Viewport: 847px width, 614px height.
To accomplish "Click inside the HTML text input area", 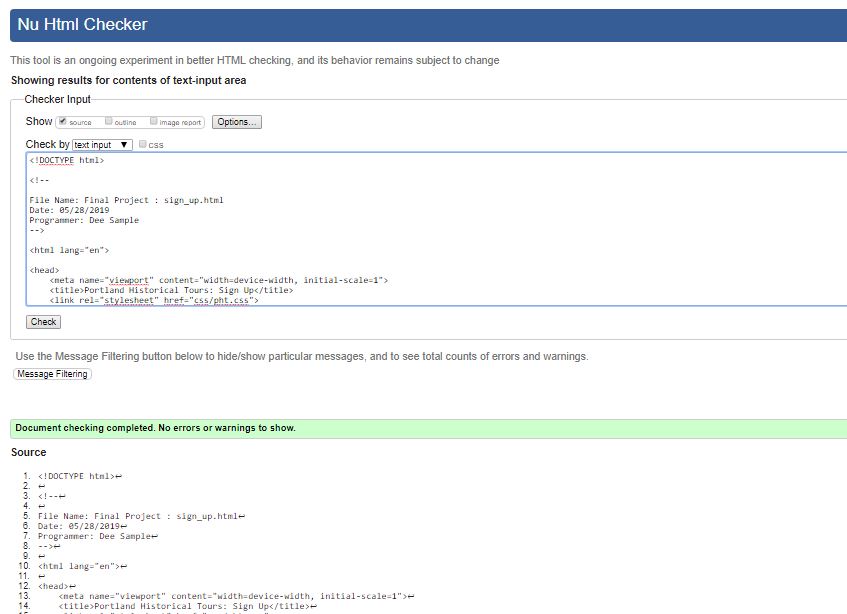I will pyautogui.click(x=436, y=229).
